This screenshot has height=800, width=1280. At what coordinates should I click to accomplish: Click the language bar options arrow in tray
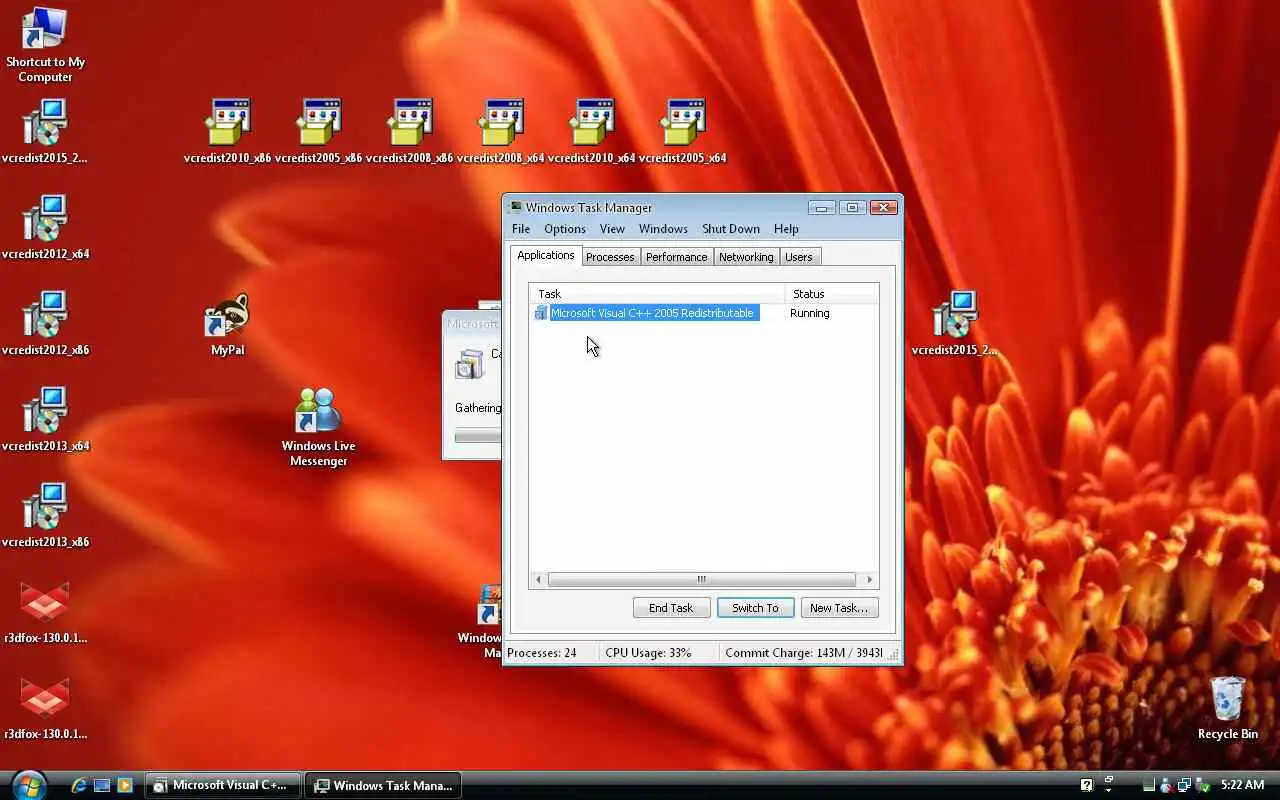click(1108, 791)
